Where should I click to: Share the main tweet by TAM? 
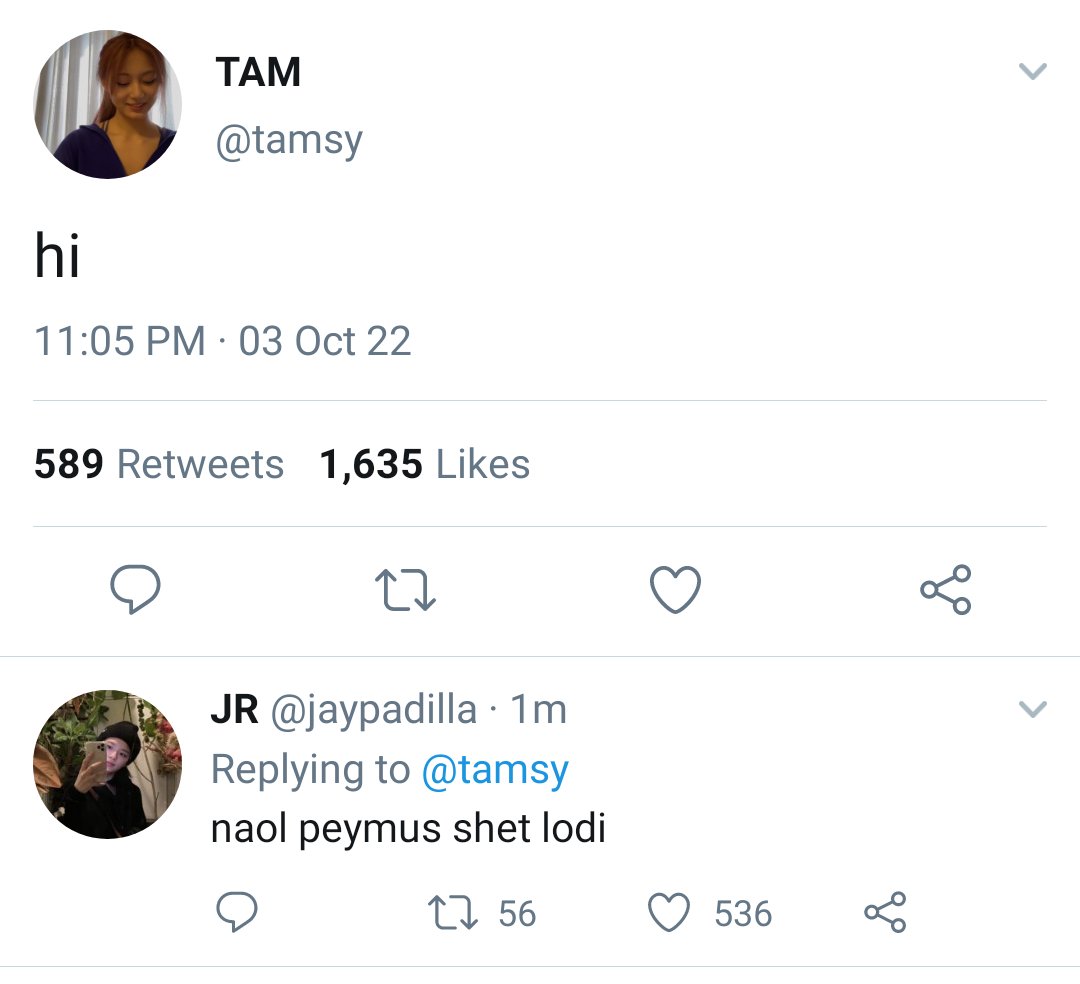click(x=946, y=589)
